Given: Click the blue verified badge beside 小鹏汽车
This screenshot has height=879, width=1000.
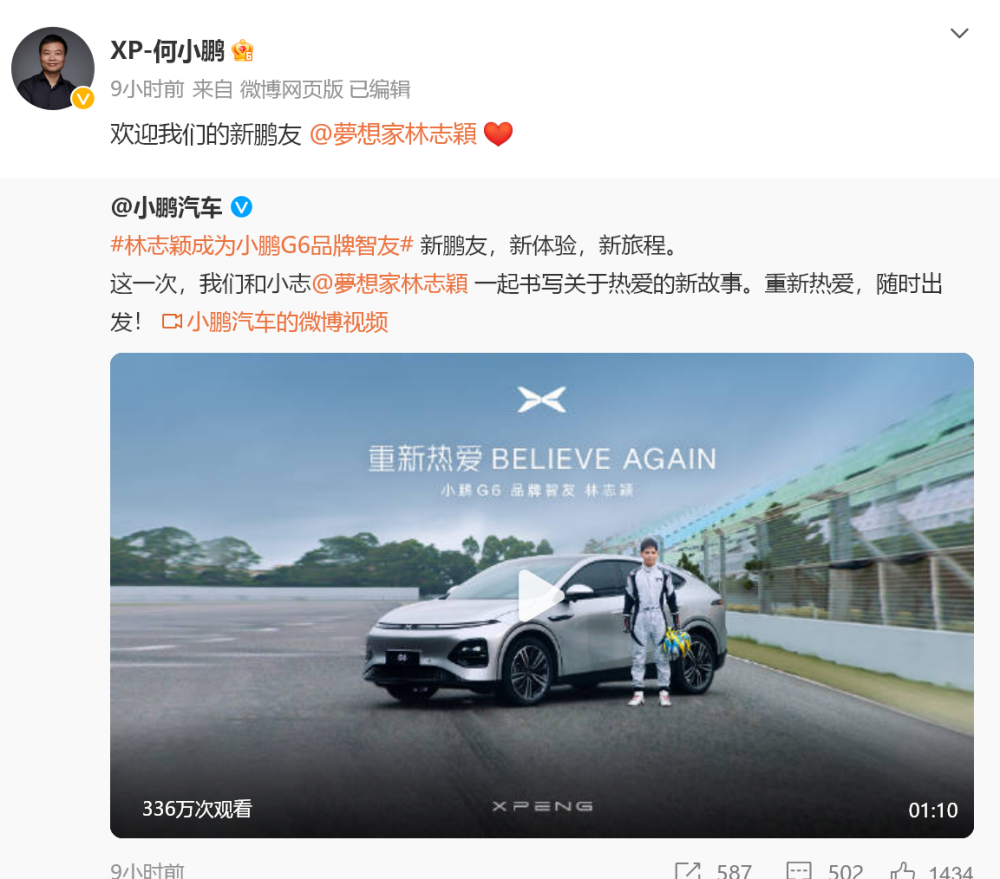Looking at the screenshot, I should 241,207.
